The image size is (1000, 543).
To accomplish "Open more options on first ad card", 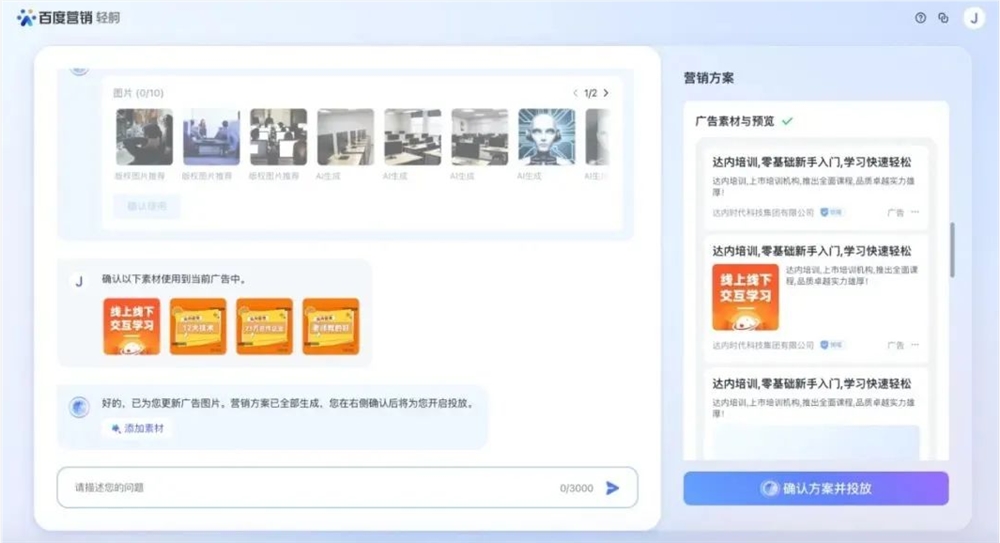I will tap(915, 212).
